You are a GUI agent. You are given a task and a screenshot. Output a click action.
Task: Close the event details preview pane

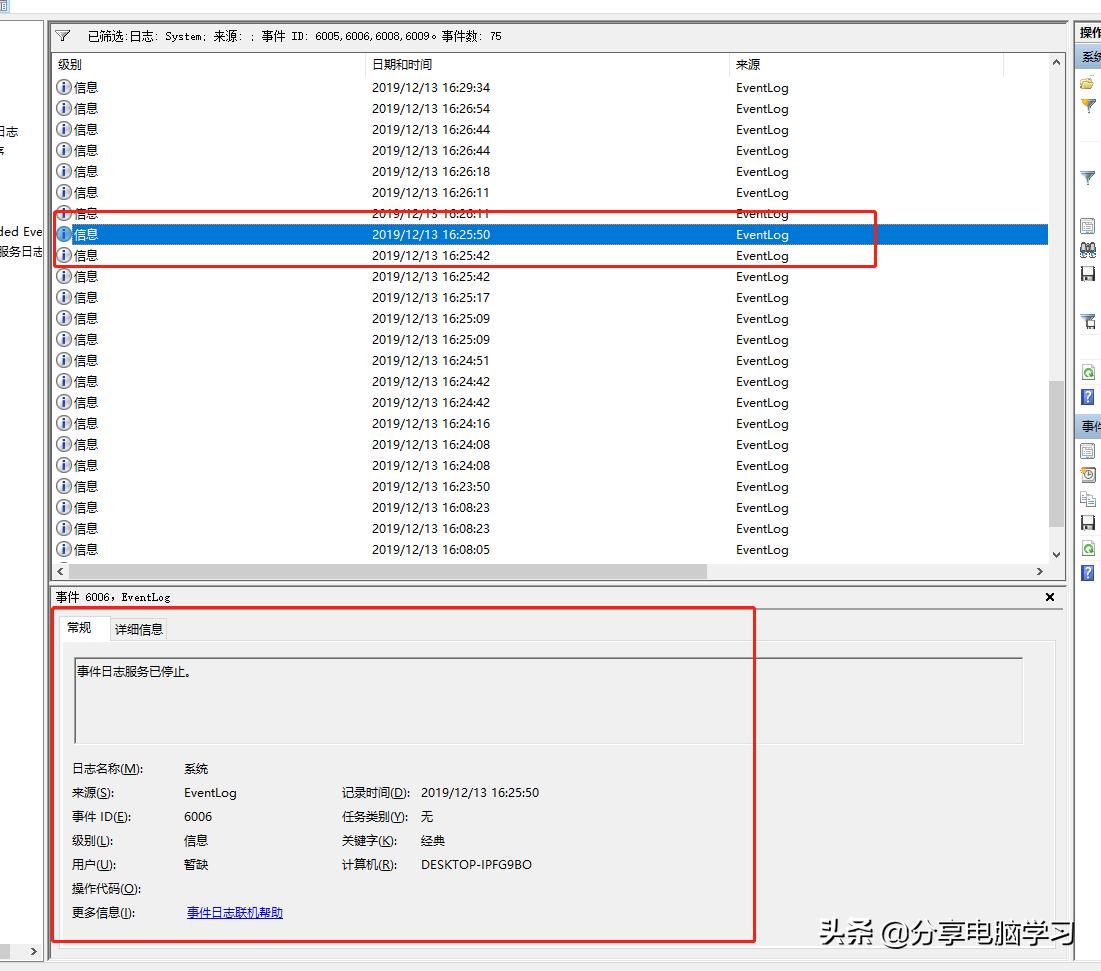pyautogui.click(x=1049, y=597)
